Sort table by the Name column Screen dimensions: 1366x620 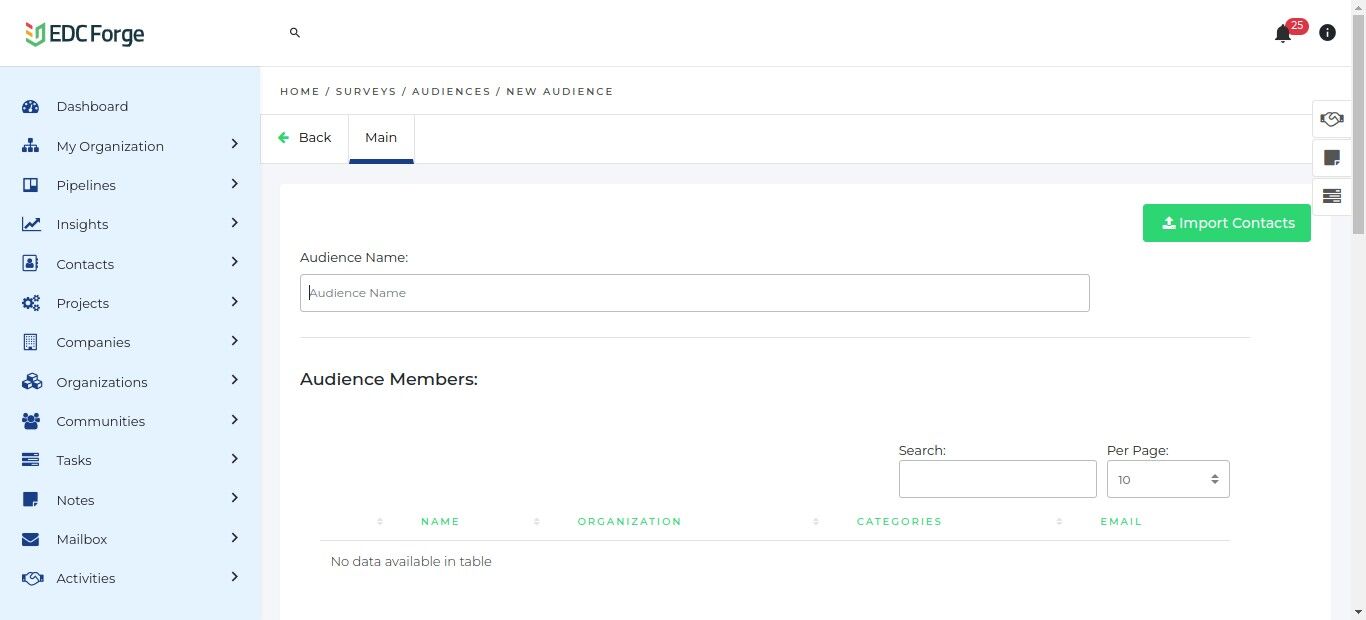pyautogui.click(x=440, y=522)
